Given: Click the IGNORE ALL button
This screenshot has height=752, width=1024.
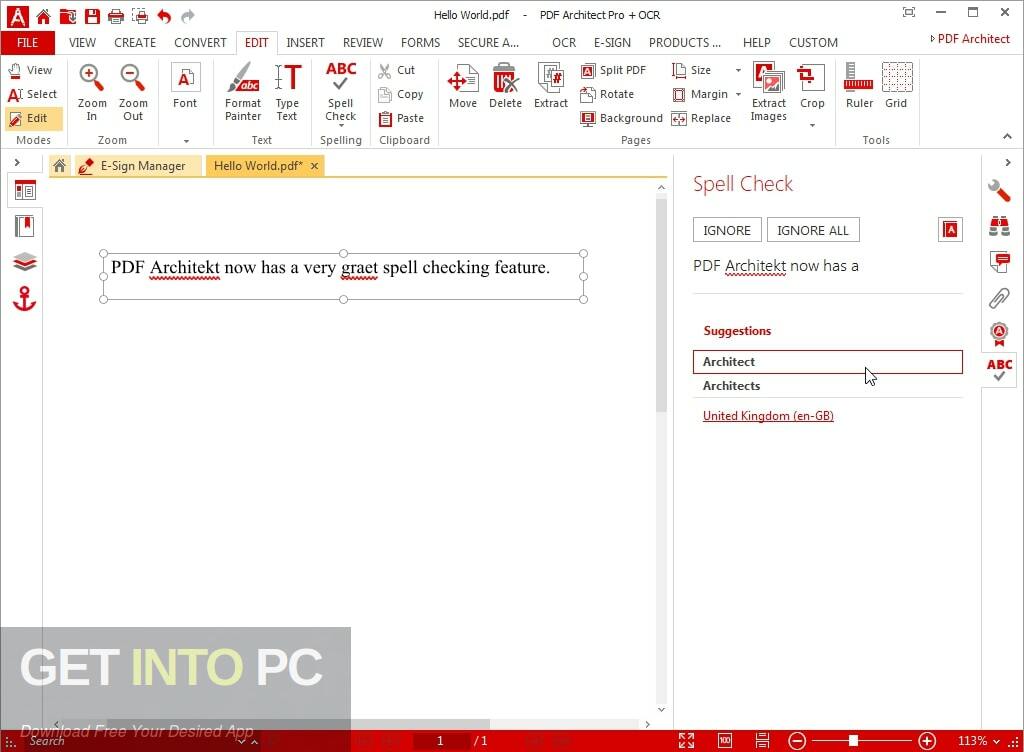Looking at the screenshot, I should coord(812,230).
